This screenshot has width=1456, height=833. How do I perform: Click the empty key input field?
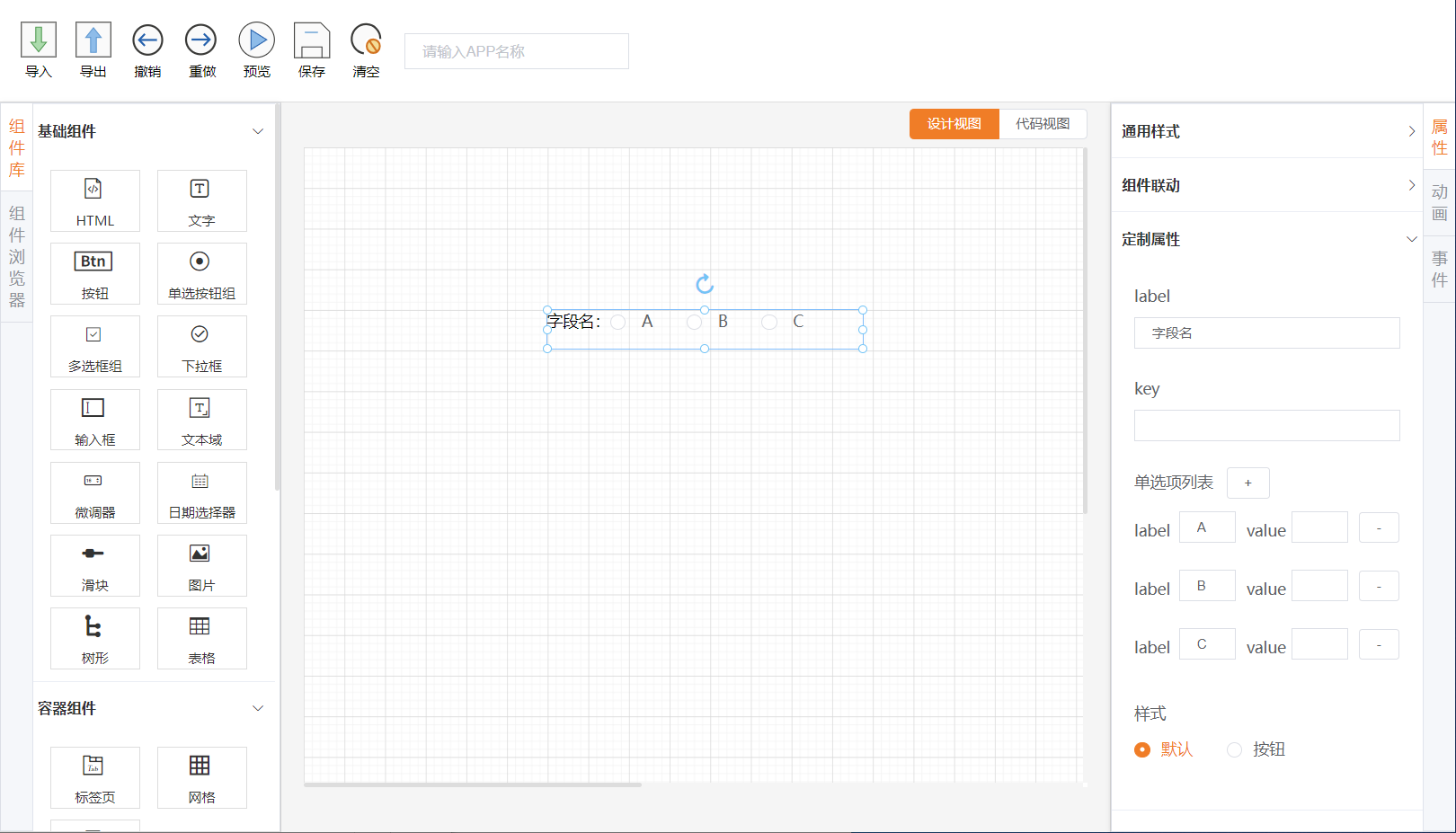(x=1267, y=425)
